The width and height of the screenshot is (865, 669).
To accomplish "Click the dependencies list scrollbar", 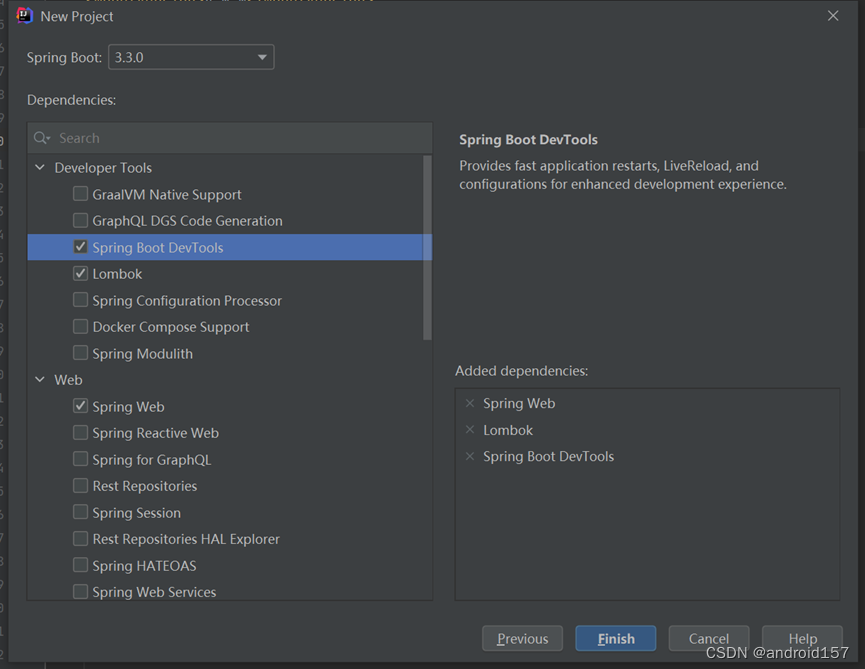I will [427, 247].
